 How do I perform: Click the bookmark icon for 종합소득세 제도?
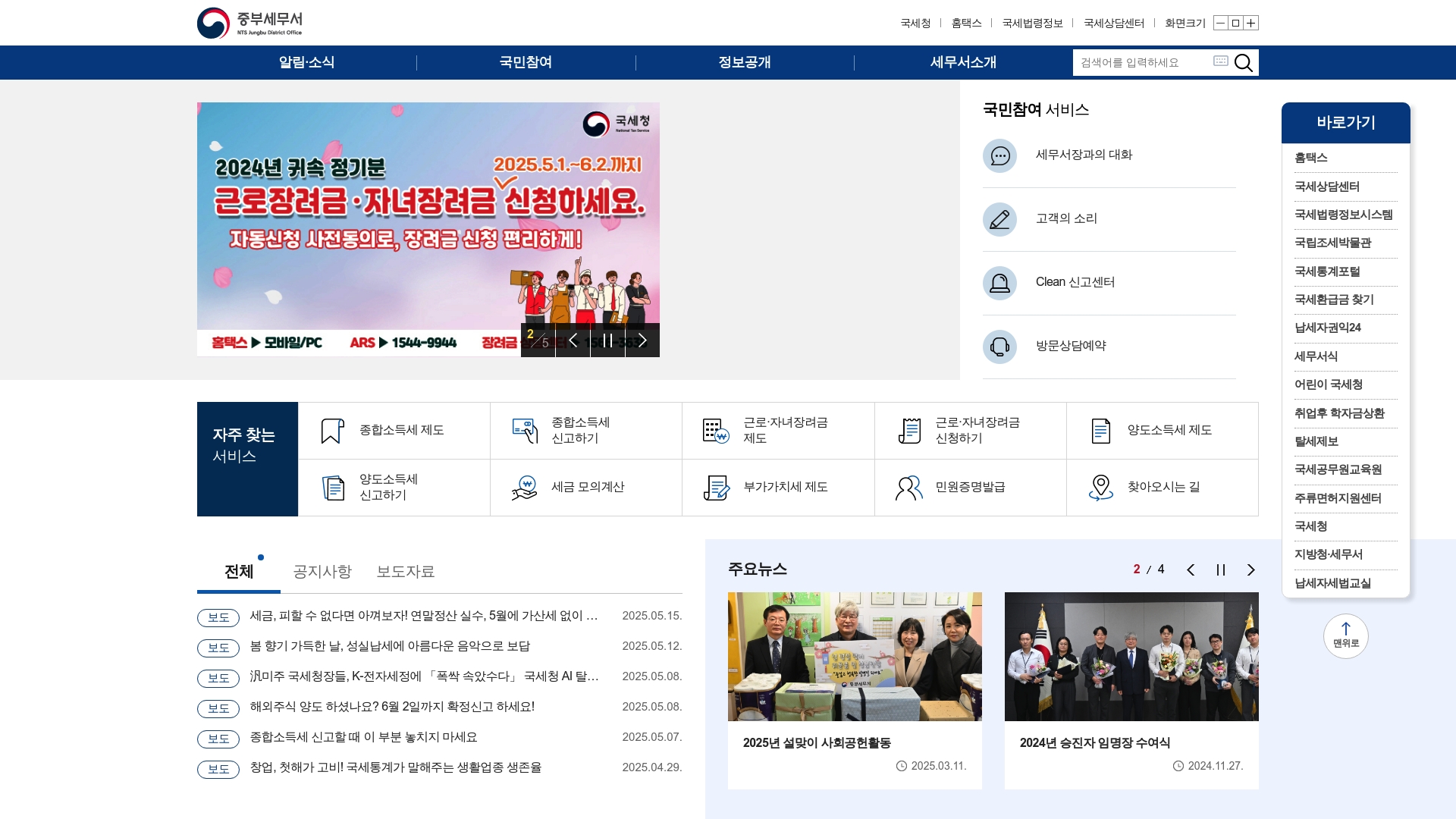332,431
